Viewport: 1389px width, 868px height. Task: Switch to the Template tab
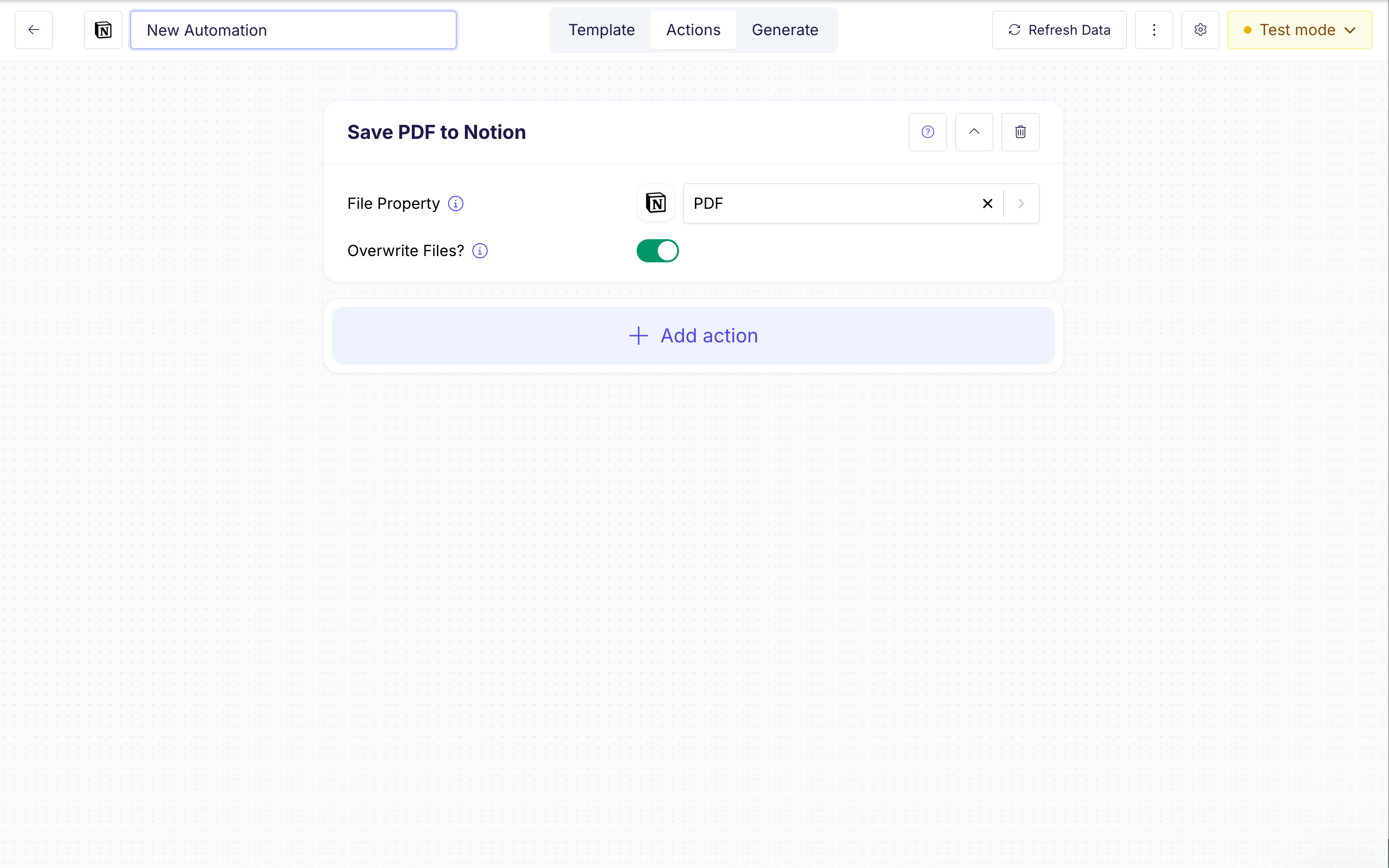[x=601, y=30]
